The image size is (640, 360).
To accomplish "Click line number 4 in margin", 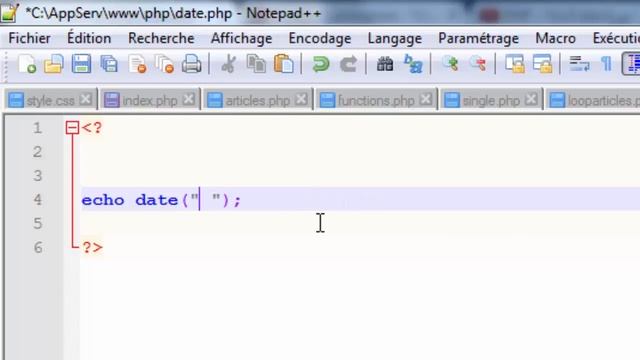I will (38, 200).
